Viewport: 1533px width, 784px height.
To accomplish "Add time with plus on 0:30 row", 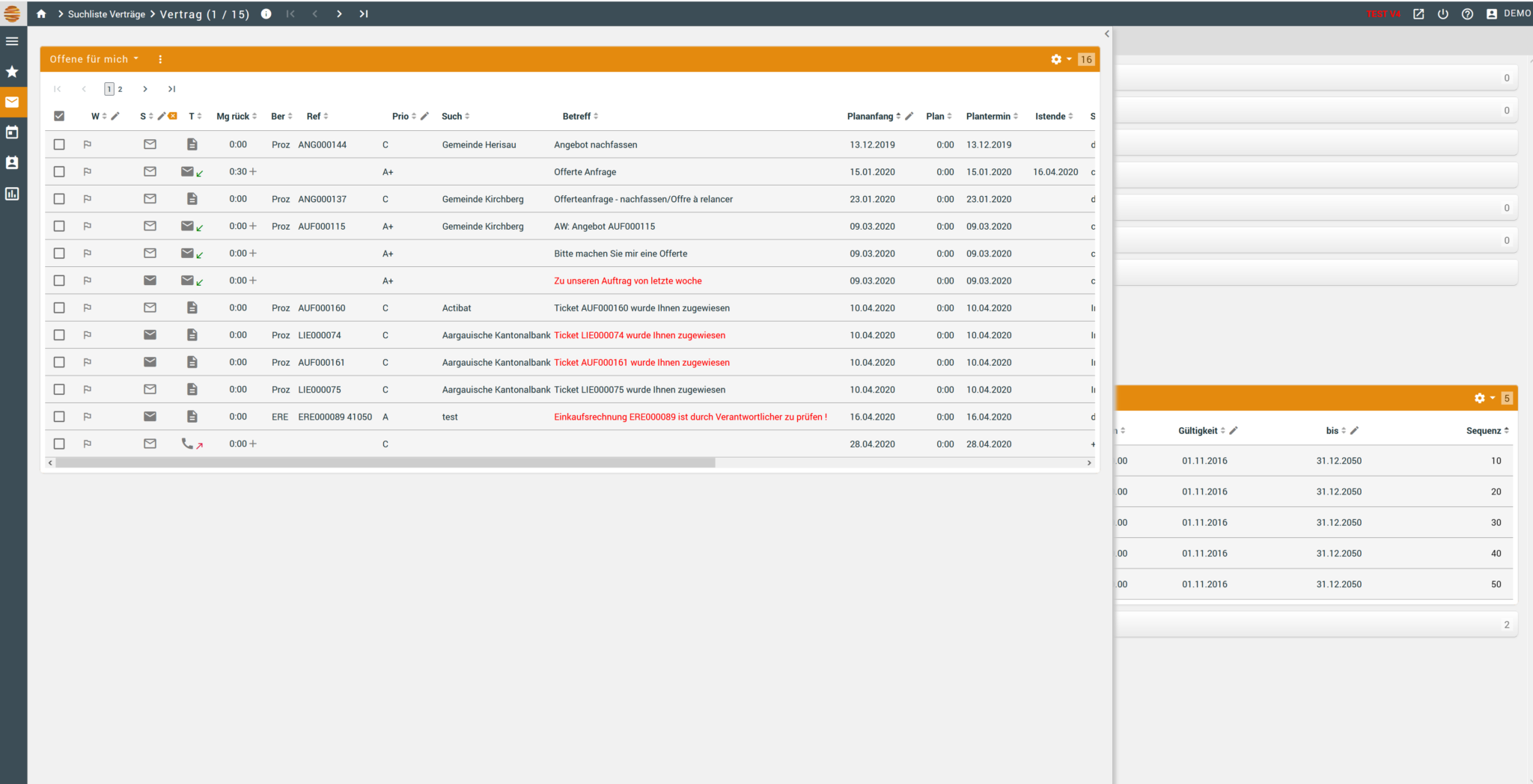I will click(x=253, y=171).
